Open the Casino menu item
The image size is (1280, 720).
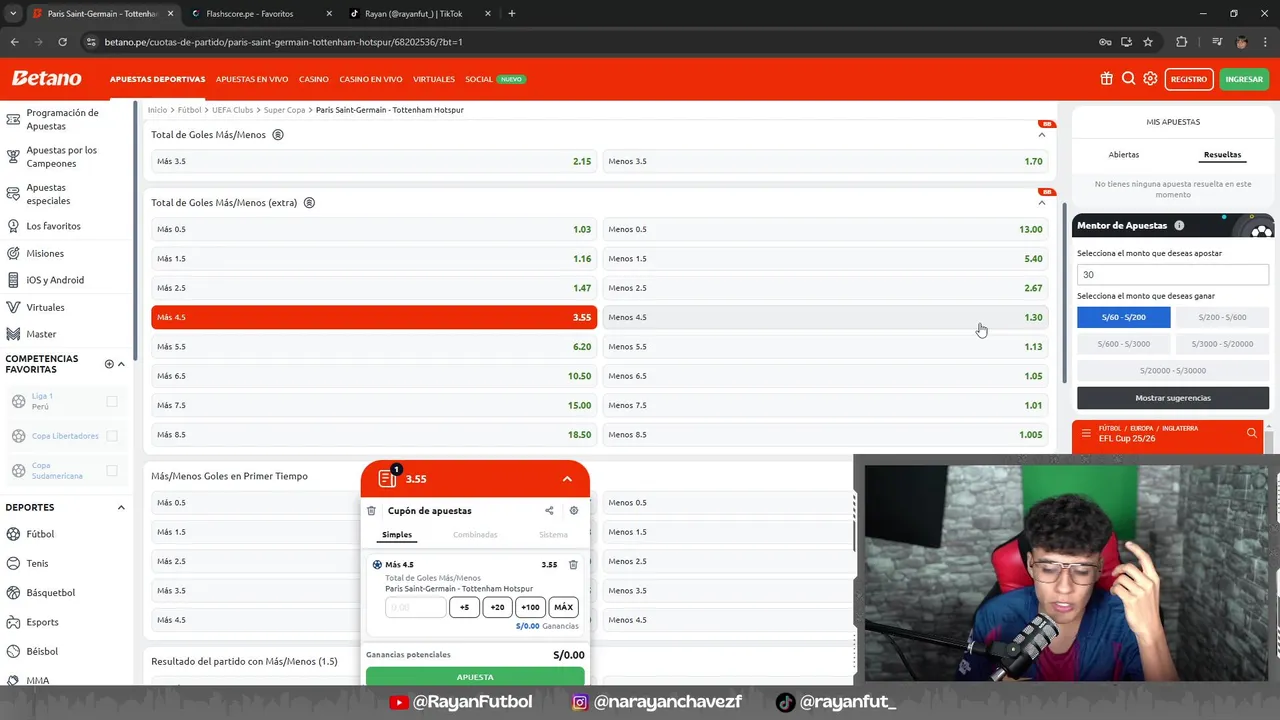[314, 79]
